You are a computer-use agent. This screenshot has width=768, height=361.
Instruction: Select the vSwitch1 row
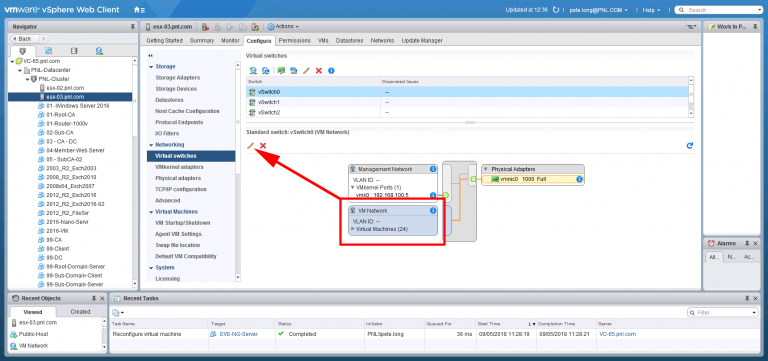(x=467, y=102)
